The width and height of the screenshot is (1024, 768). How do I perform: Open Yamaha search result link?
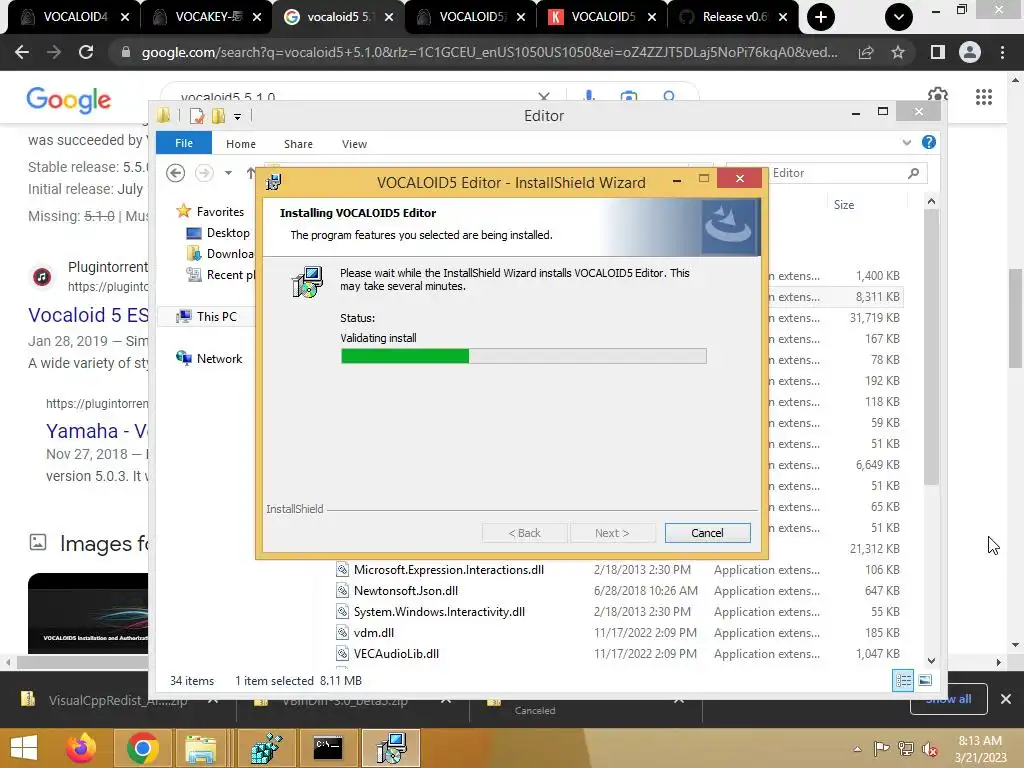pyautogui.click(x=97, y=432)
